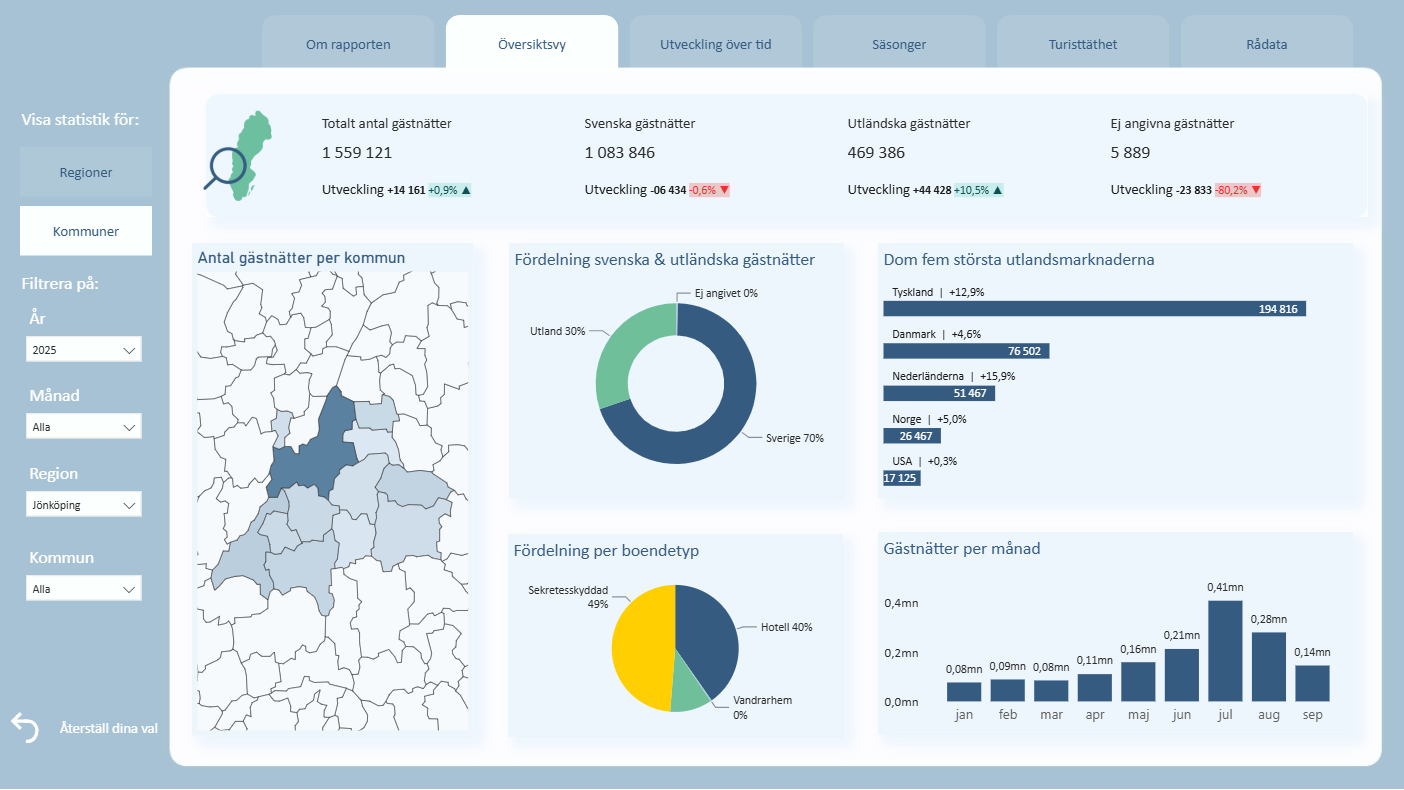Select the jul bar in monthly chart

click(1225, 650)
